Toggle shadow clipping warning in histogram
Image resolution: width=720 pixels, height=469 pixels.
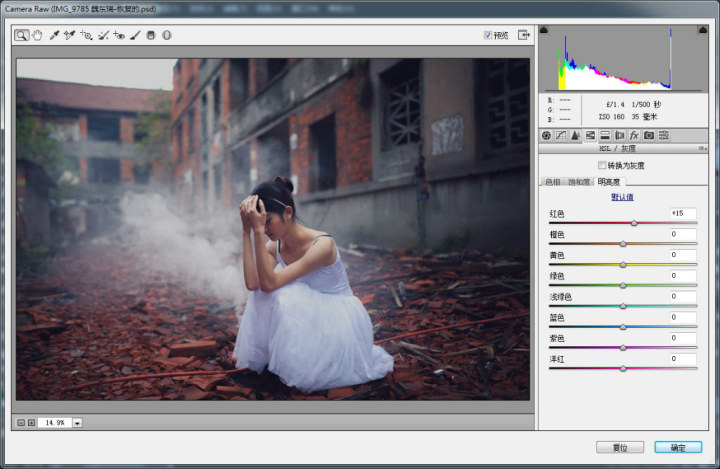coord(544,30)
